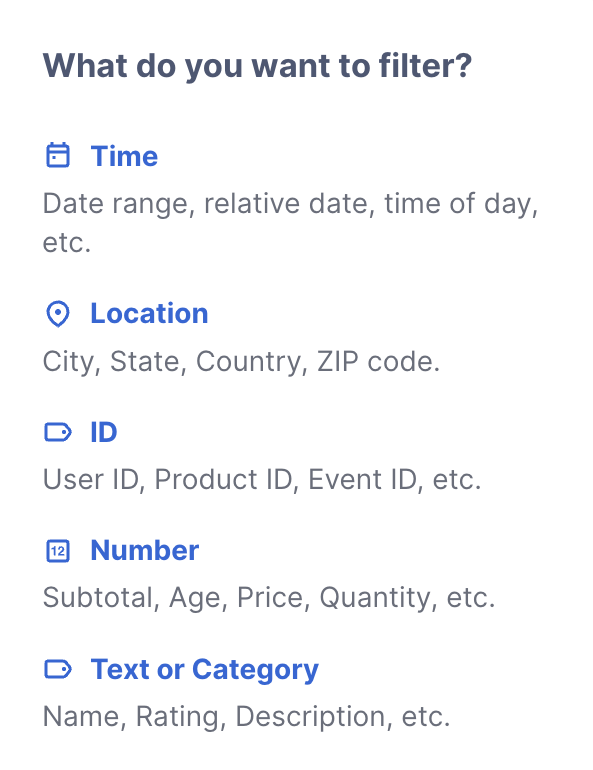Click 'Event ID' in the ID description
Image resolution: width=593 pixels, height=770 pixels.
coord(362,480)
